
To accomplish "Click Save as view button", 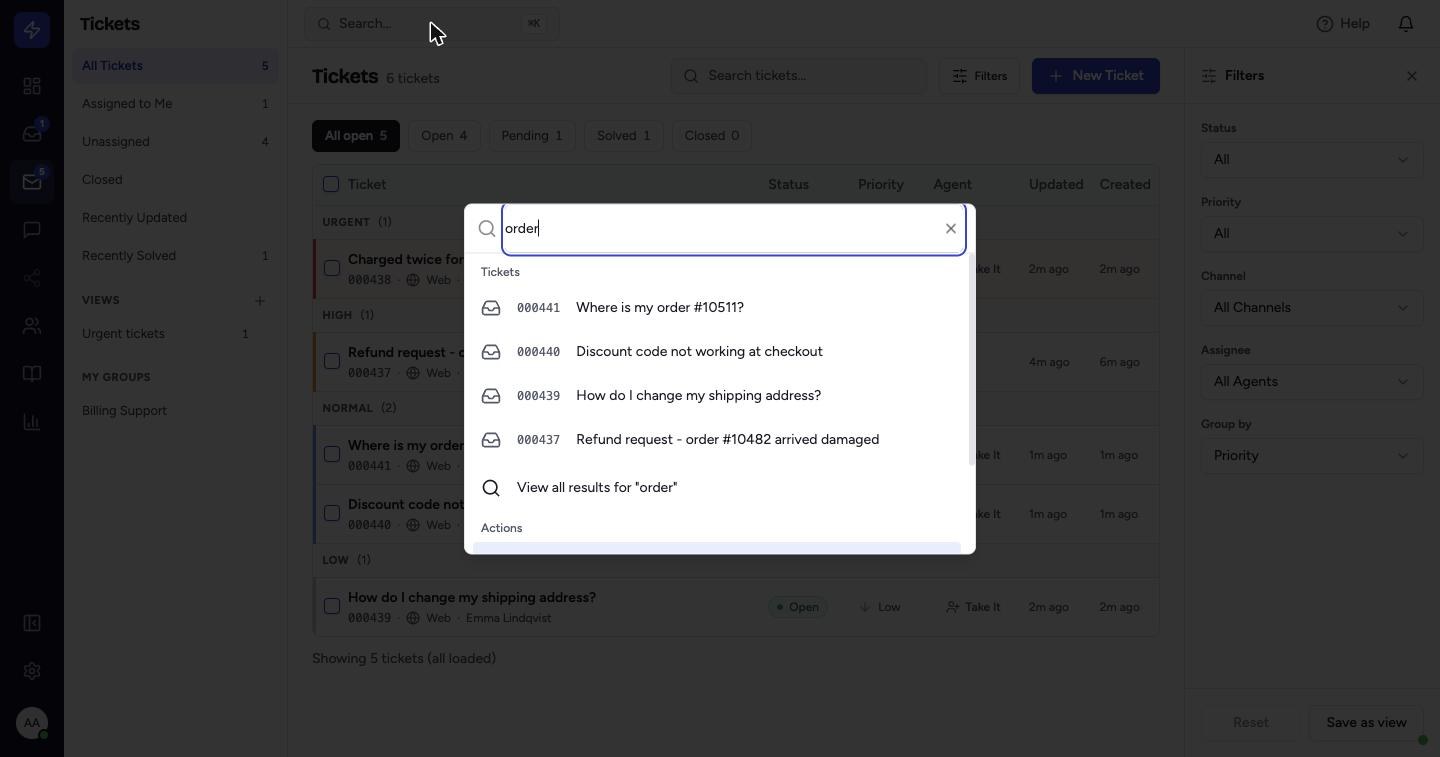I will (x=1366, y=723).
